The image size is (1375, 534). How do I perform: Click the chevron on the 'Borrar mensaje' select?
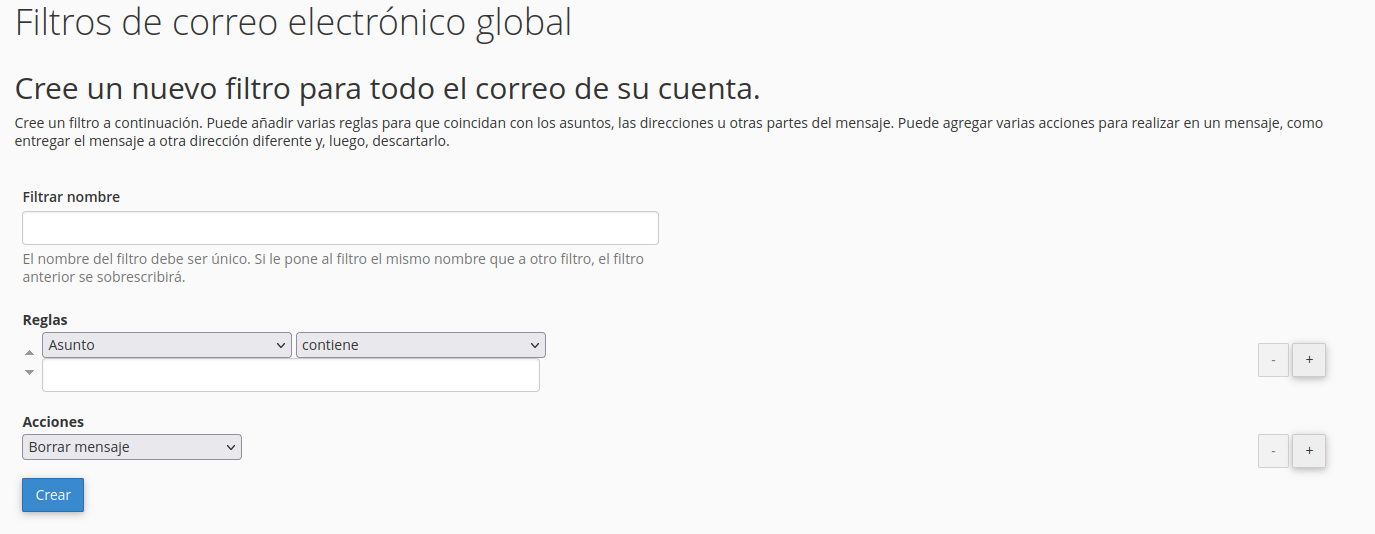point(230,447)
